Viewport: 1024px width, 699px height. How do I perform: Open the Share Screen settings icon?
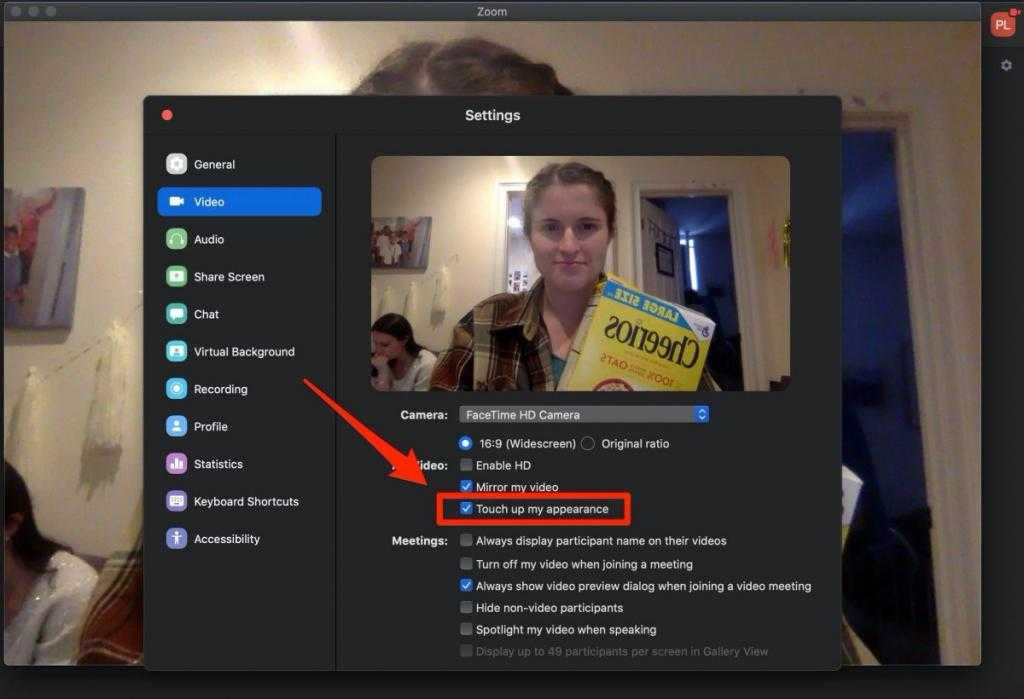pyautogui.click(x=177, y=277)
